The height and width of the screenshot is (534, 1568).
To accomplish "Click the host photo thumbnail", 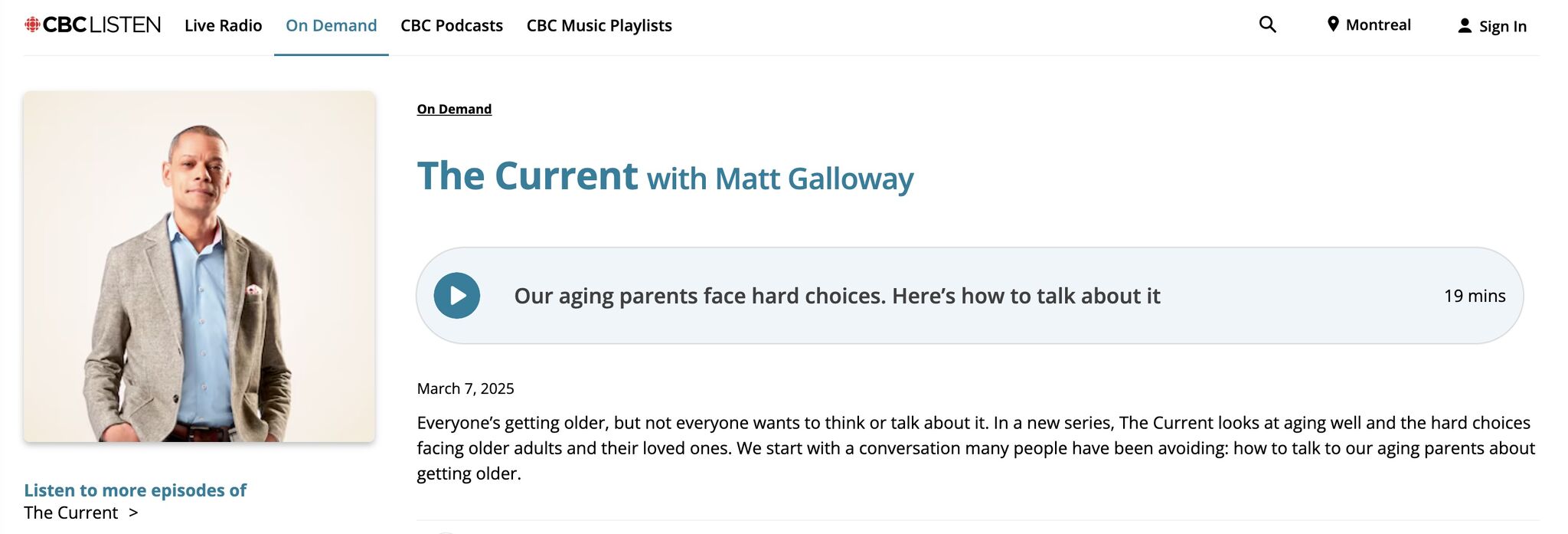I will click(199, 267).
